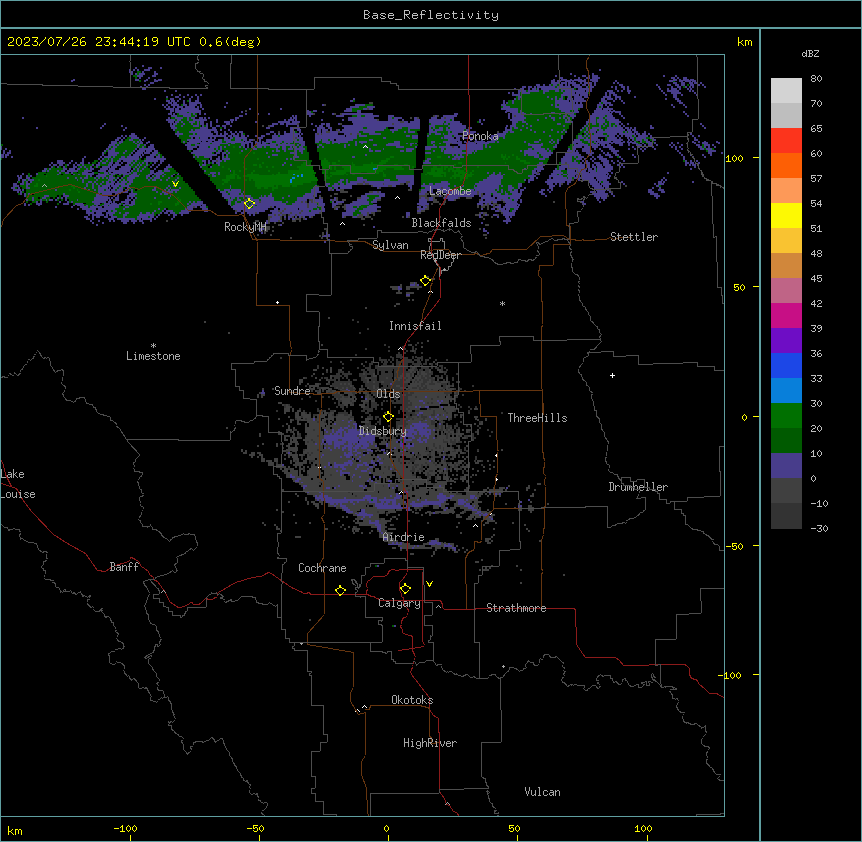862x842 pixels.
Task: Select the yellow diamond marker under Cochrane
Action: tap(340, 590)
